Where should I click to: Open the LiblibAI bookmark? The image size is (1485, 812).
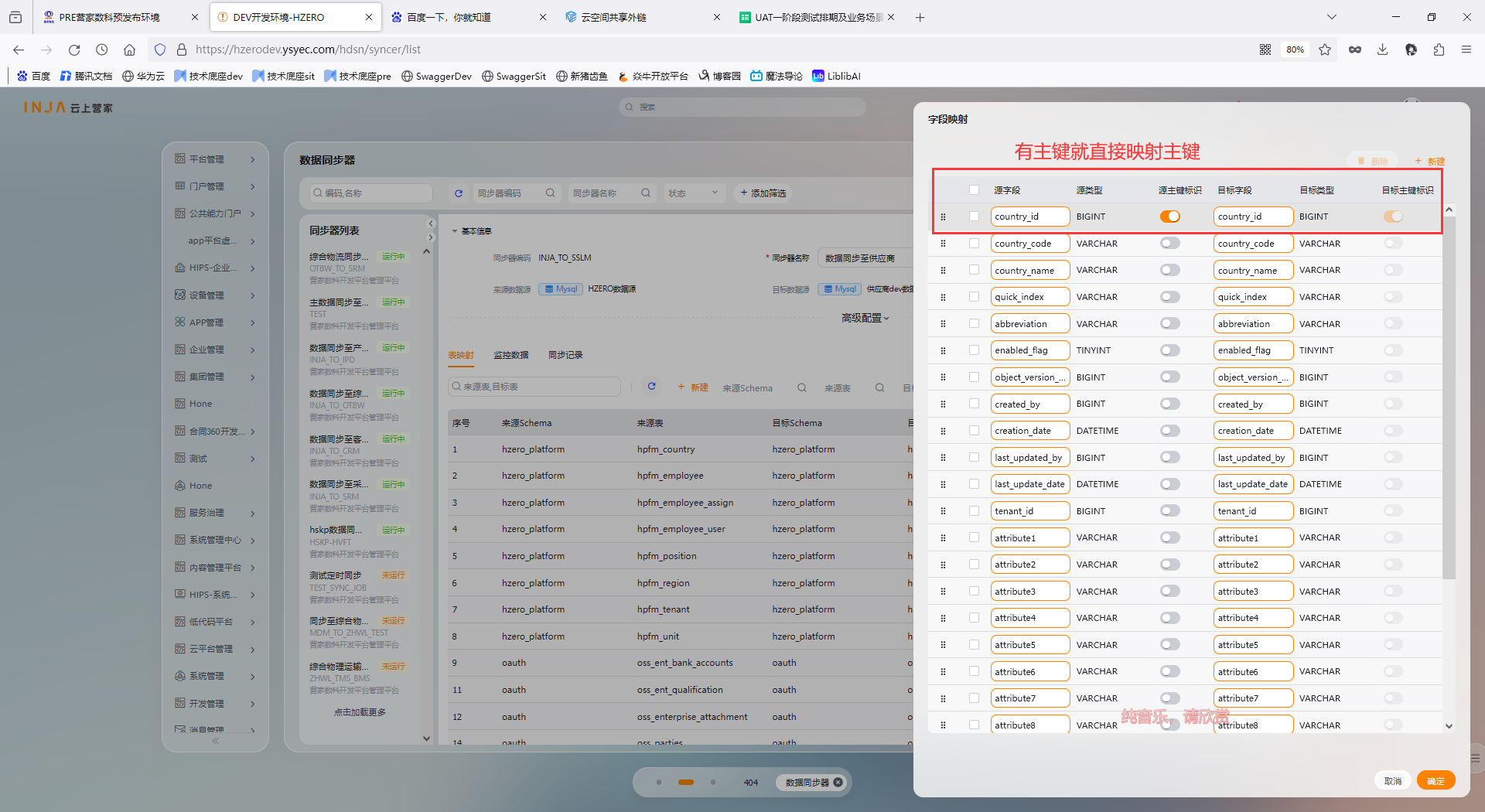[x=836, y=76]
